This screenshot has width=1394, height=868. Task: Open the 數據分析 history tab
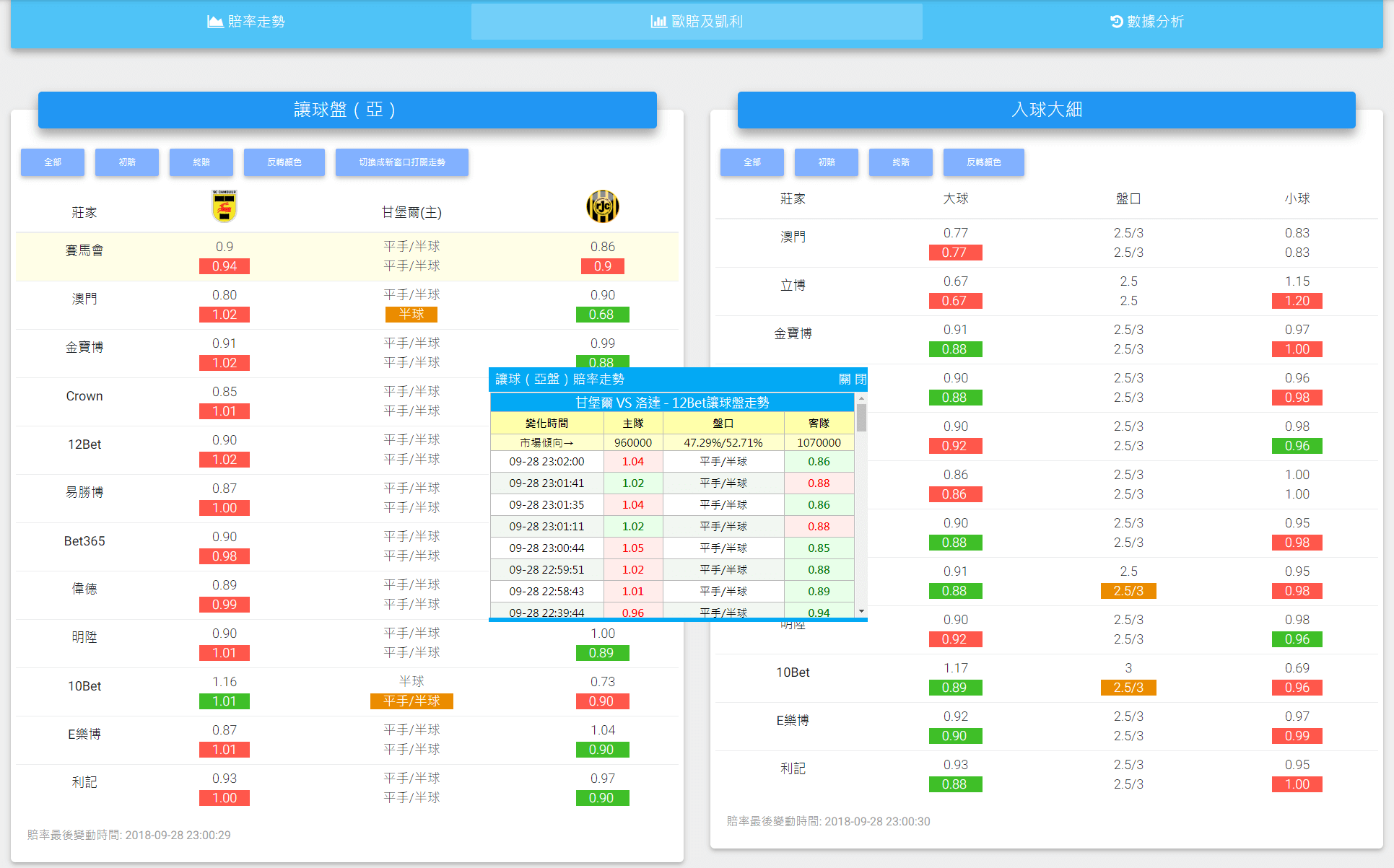1146,22
